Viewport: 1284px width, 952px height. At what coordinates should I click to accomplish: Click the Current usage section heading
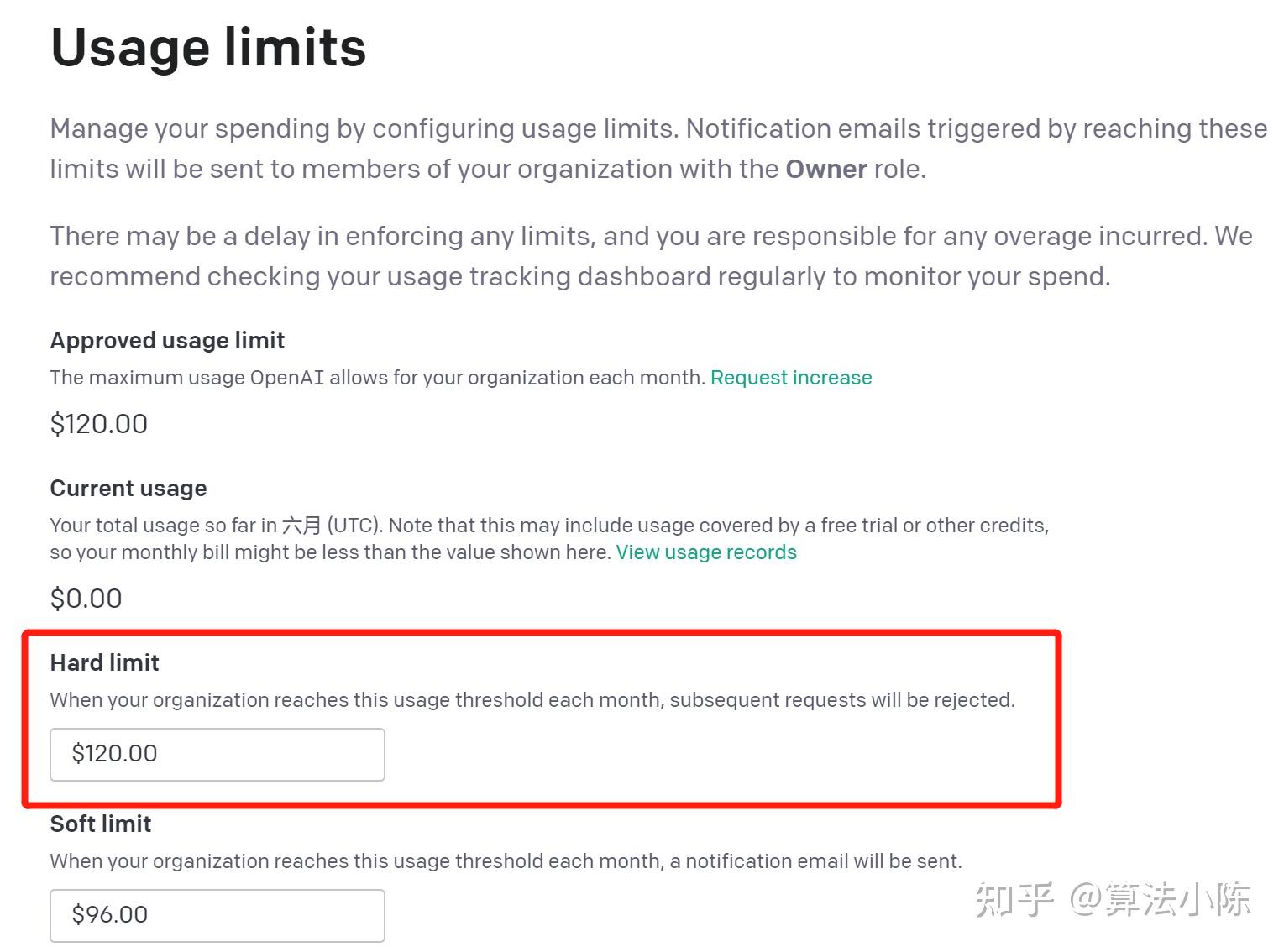[128, 488]
